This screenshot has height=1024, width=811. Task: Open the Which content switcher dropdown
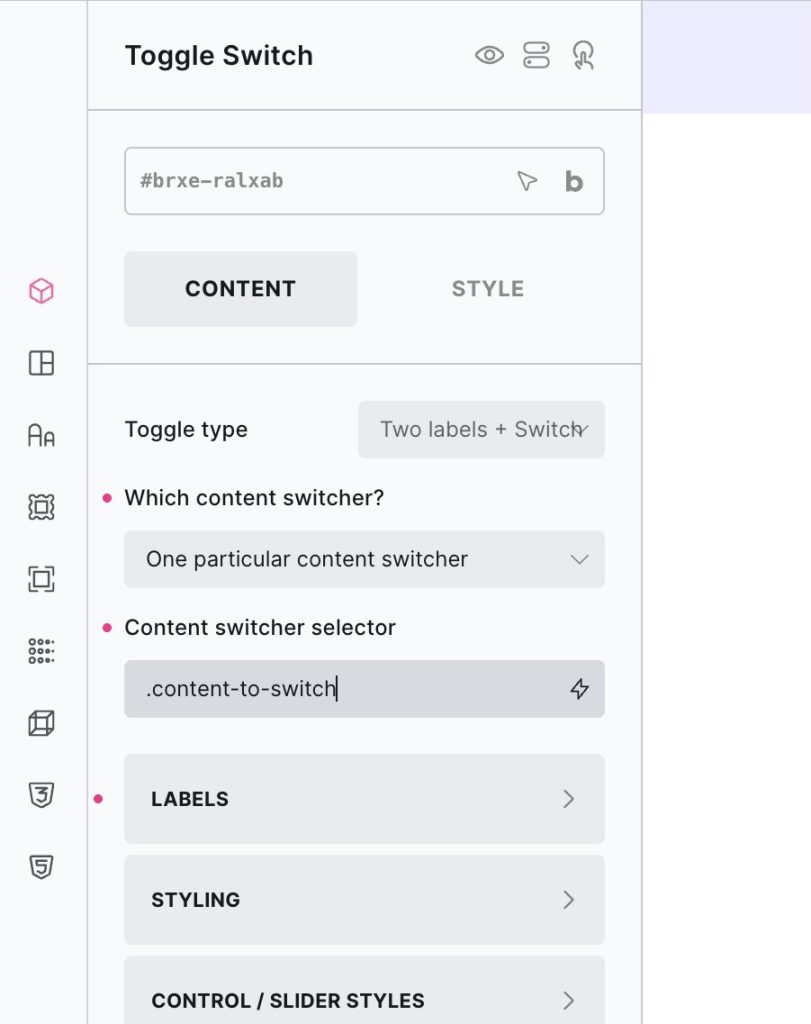click(x=364, y=559)
